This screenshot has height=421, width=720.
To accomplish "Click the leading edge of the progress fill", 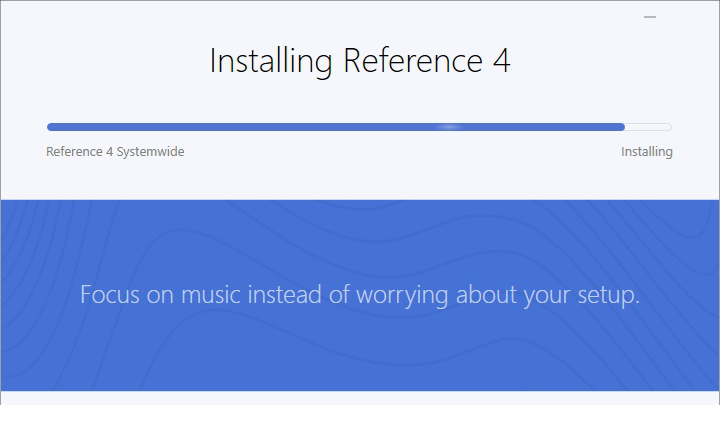I will pos(622,127).
